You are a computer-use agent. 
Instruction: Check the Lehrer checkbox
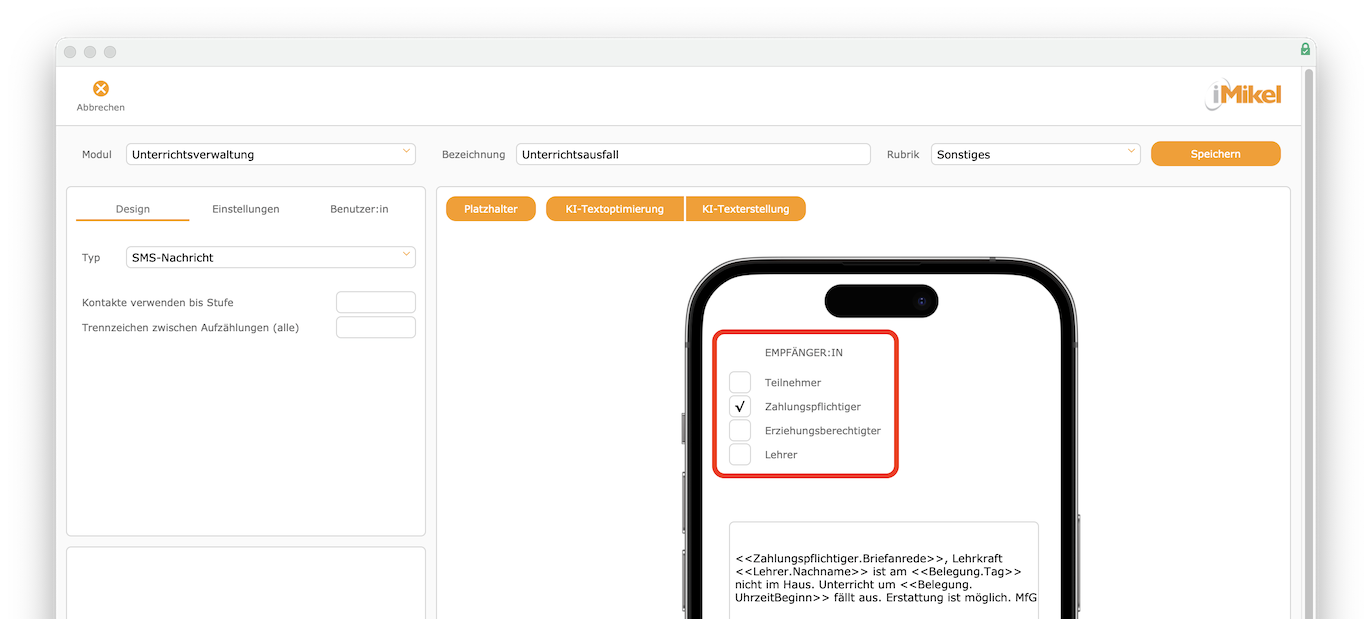point(740,454)
